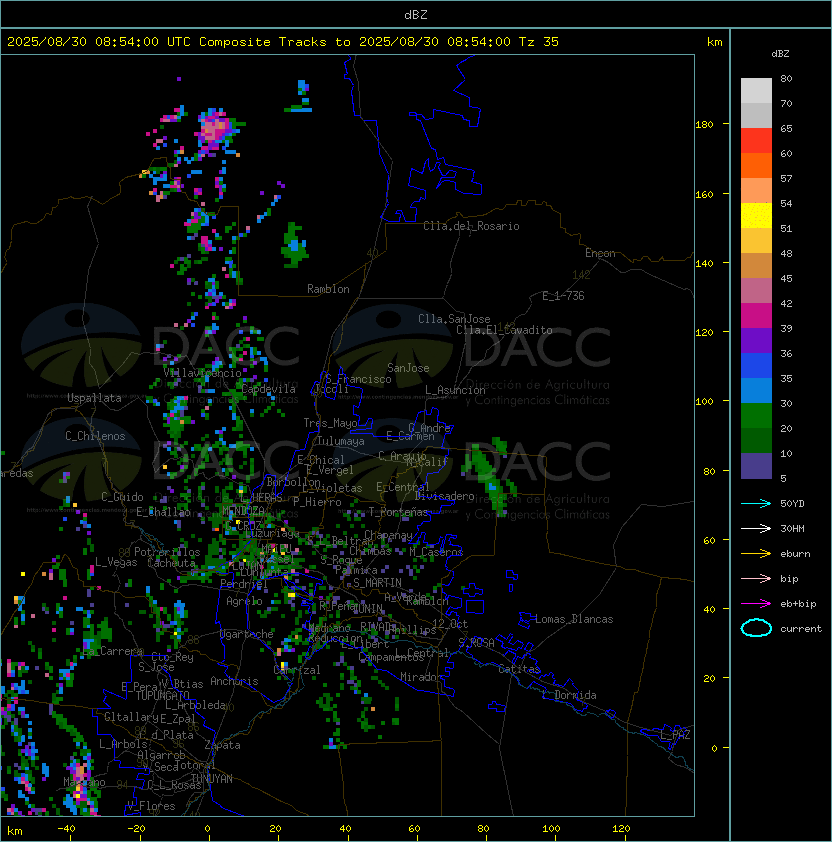Viewport: 832px width, 842px height.
Task: Click the 160 tick on the vertical km axis
Action: click(x=704, y=194)
